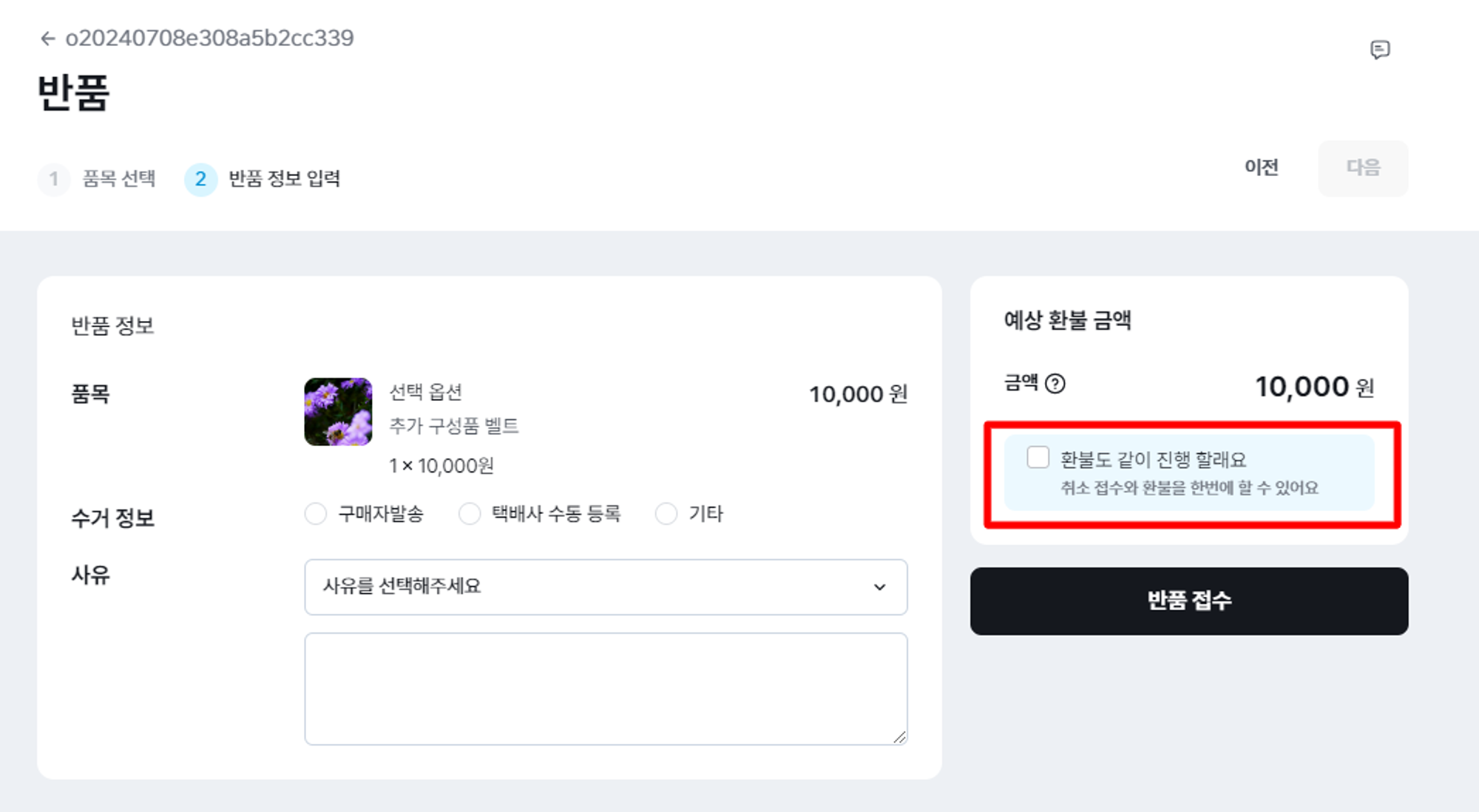Viewport: 1479px width, 812px height.
Task: Click into the reason details text area
Action: point(605,688)
